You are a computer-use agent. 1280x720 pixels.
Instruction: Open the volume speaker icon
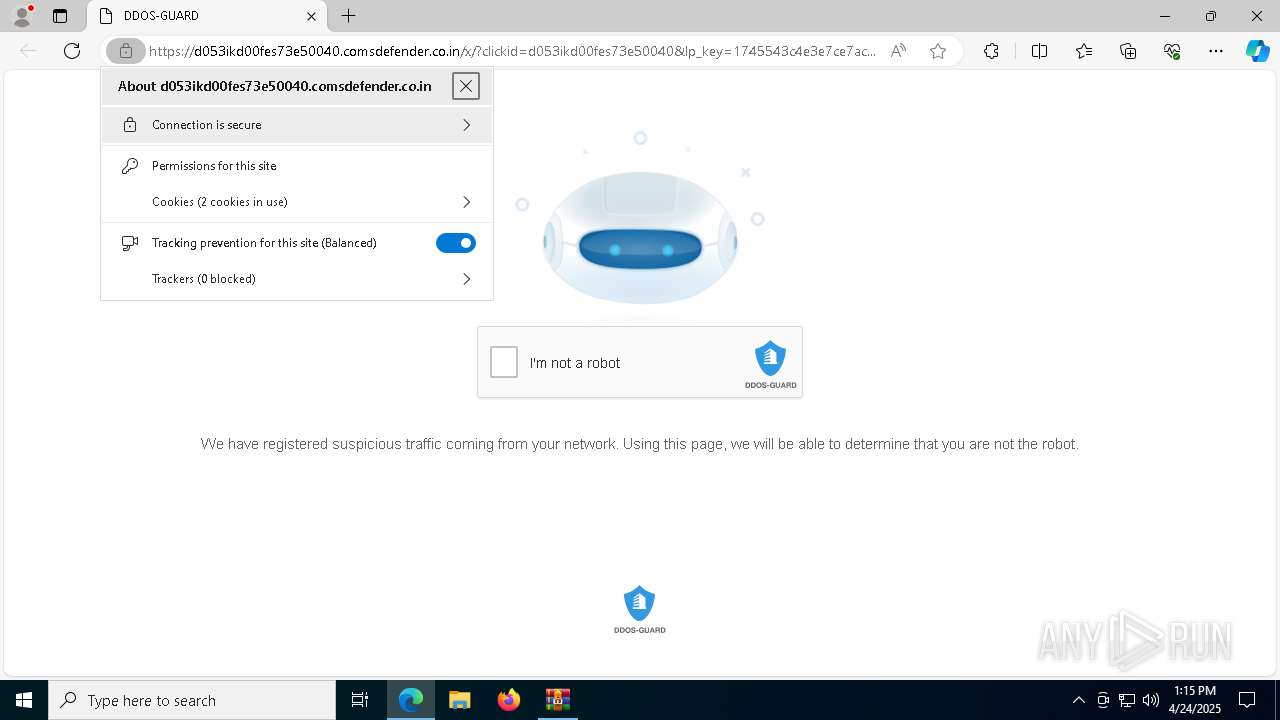[1151, 700]
